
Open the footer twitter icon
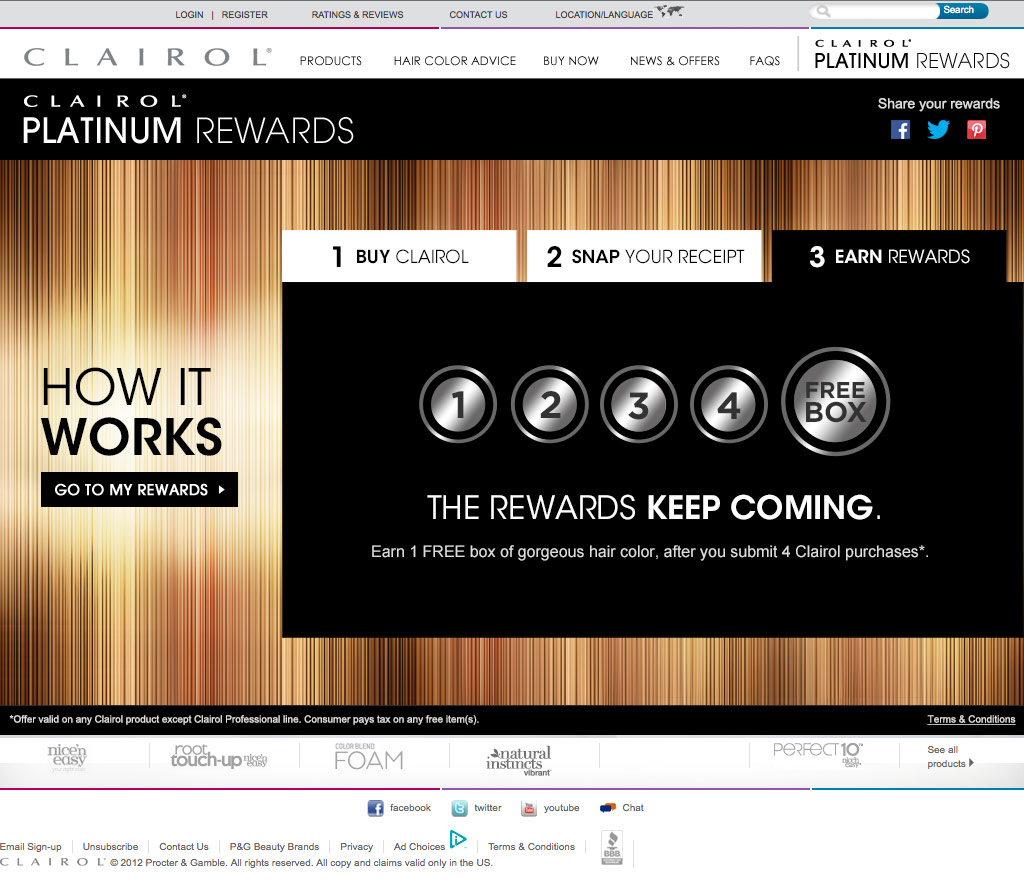pos(459,808)
